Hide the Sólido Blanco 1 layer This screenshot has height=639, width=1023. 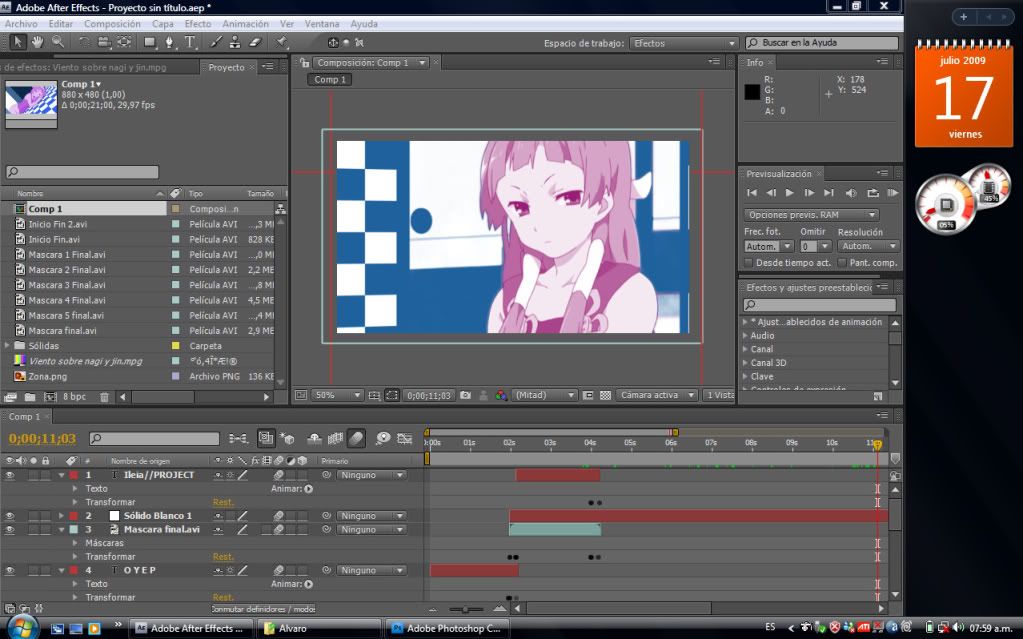pos(10,516)
